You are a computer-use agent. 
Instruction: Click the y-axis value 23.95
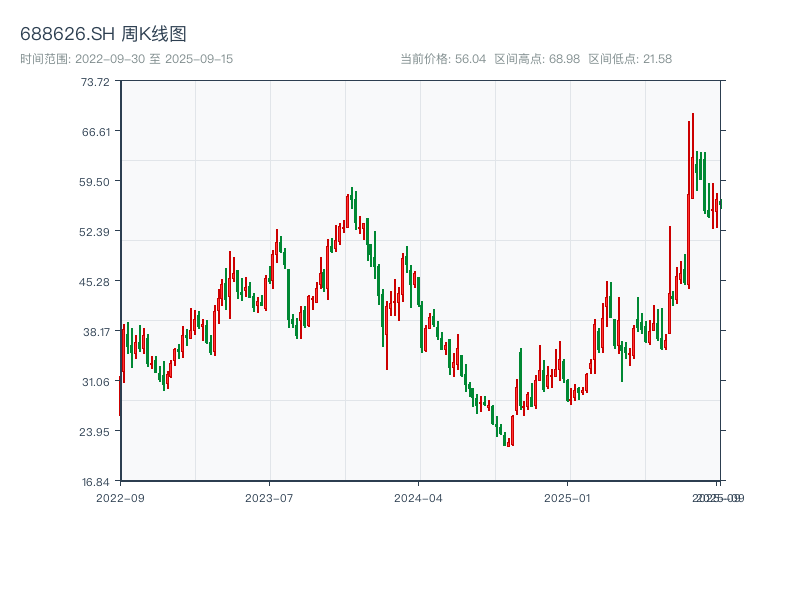coord(94,432)
